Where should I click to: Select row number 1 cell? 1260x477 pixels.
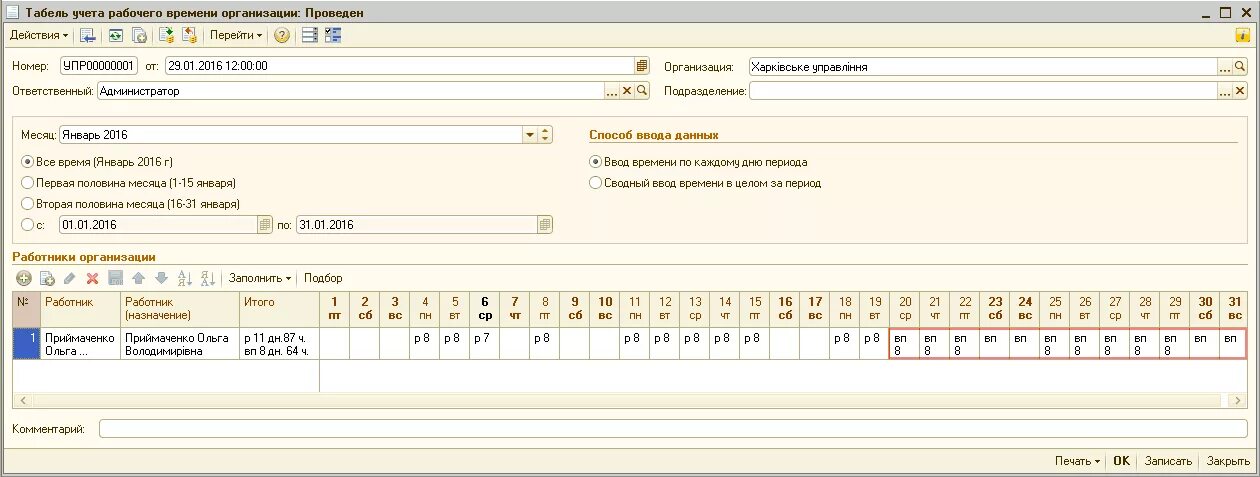coord(27,343)
